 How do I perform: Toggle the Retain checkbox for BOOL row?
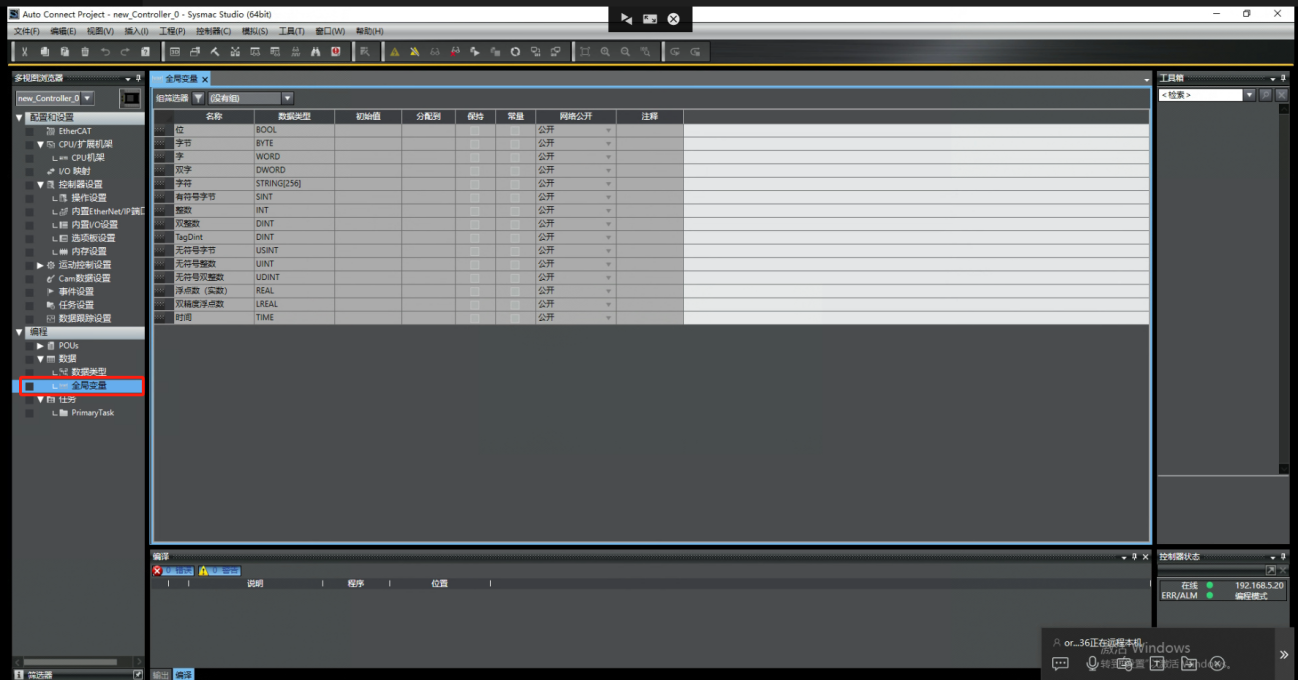[475, 130]
